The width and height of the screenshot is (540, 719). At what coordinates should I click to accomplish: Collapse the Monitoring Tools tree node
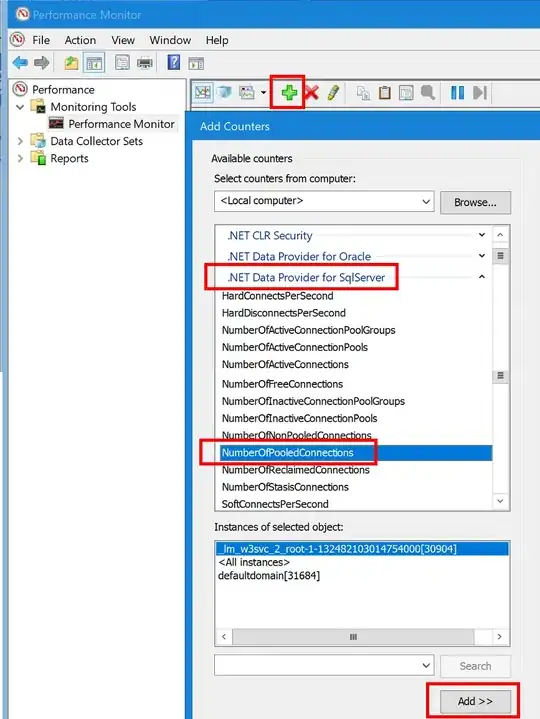point(20,107)
